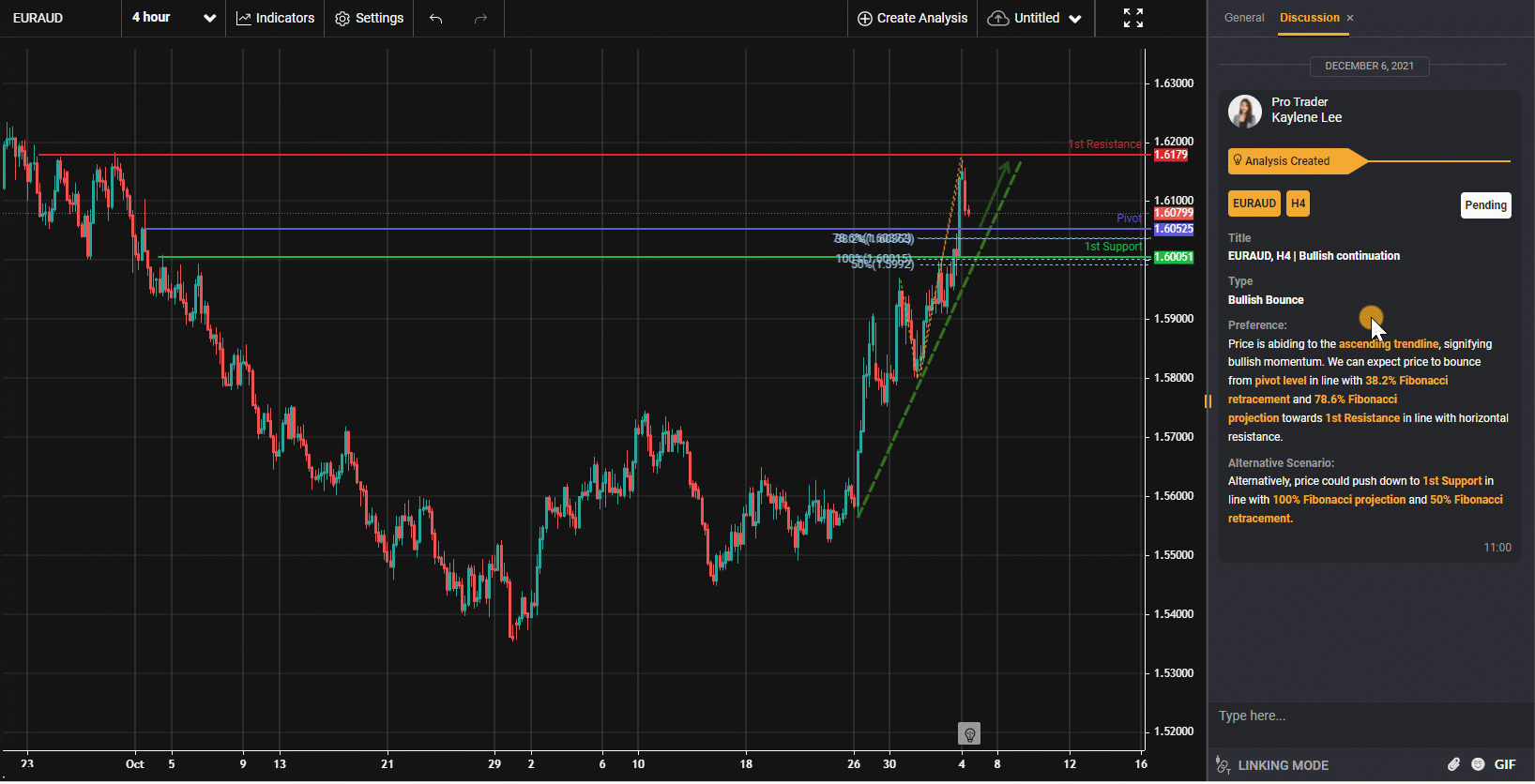This screenshot has height=784, width=1535.
Task: Click the Indicators chart icon
Action: pyautogui.click(x=244, y=18)
